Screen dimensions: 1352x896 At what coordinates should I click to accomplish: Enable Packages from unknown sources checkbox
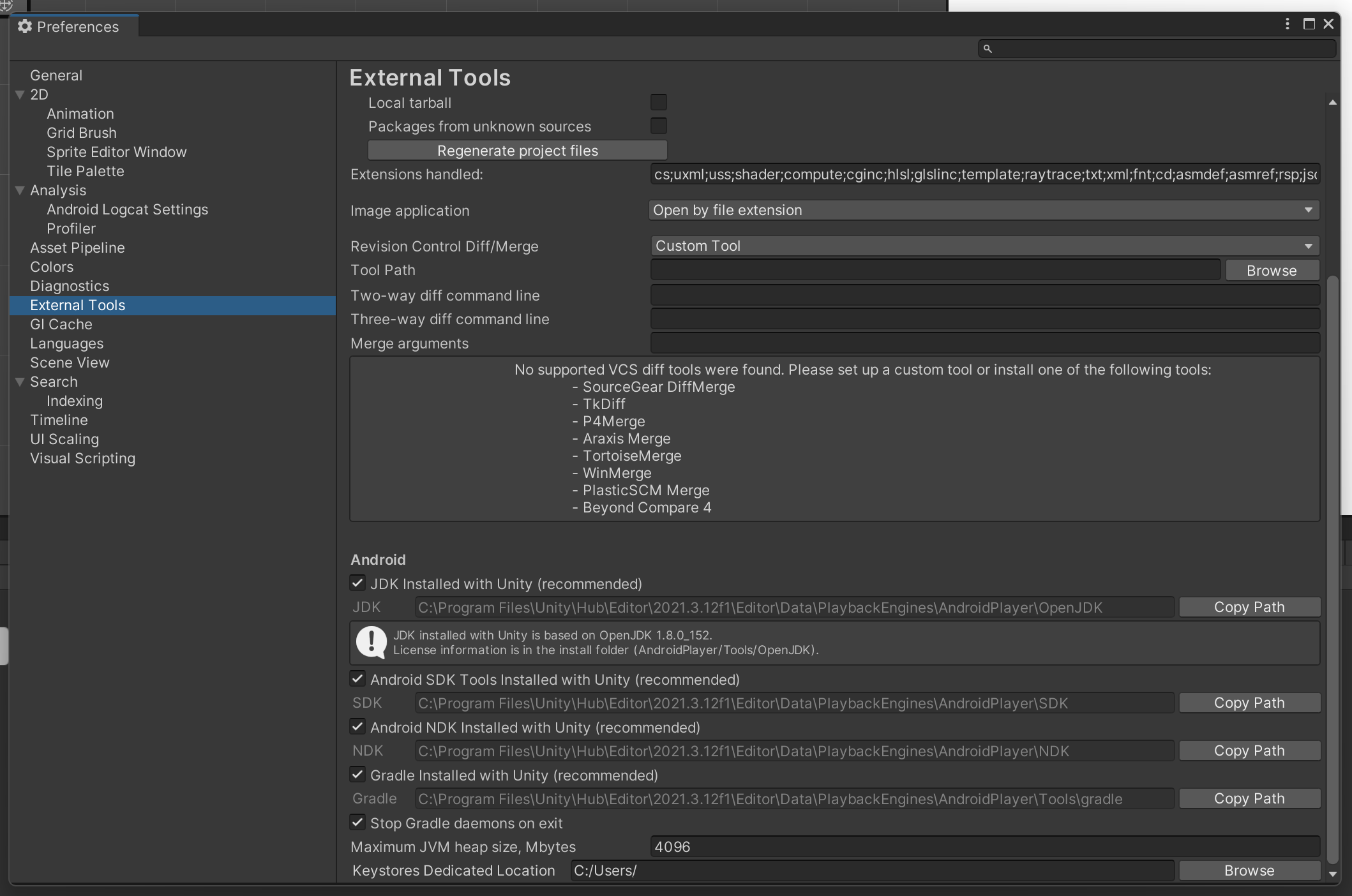(x=658, y=126)
